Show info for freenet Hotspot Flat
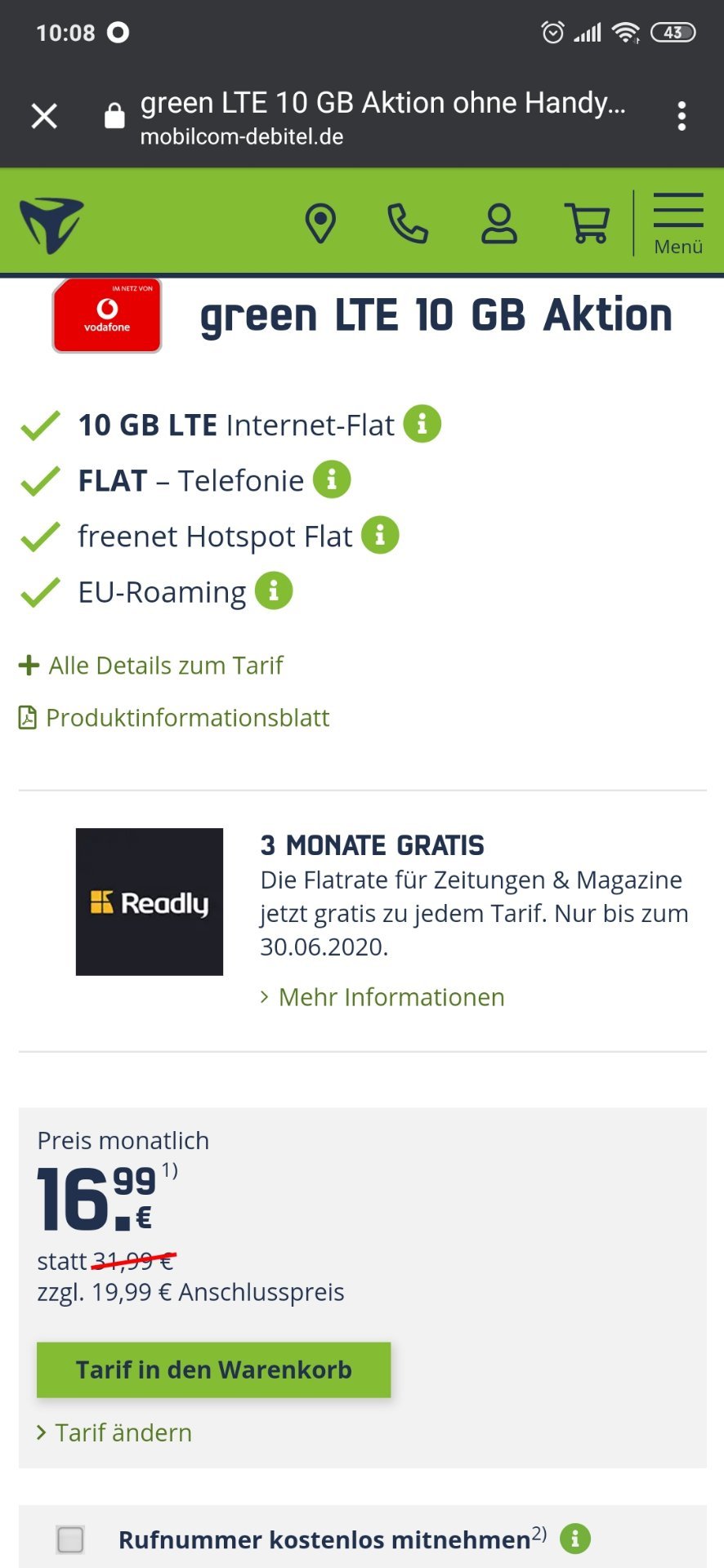 click(380, 535)
